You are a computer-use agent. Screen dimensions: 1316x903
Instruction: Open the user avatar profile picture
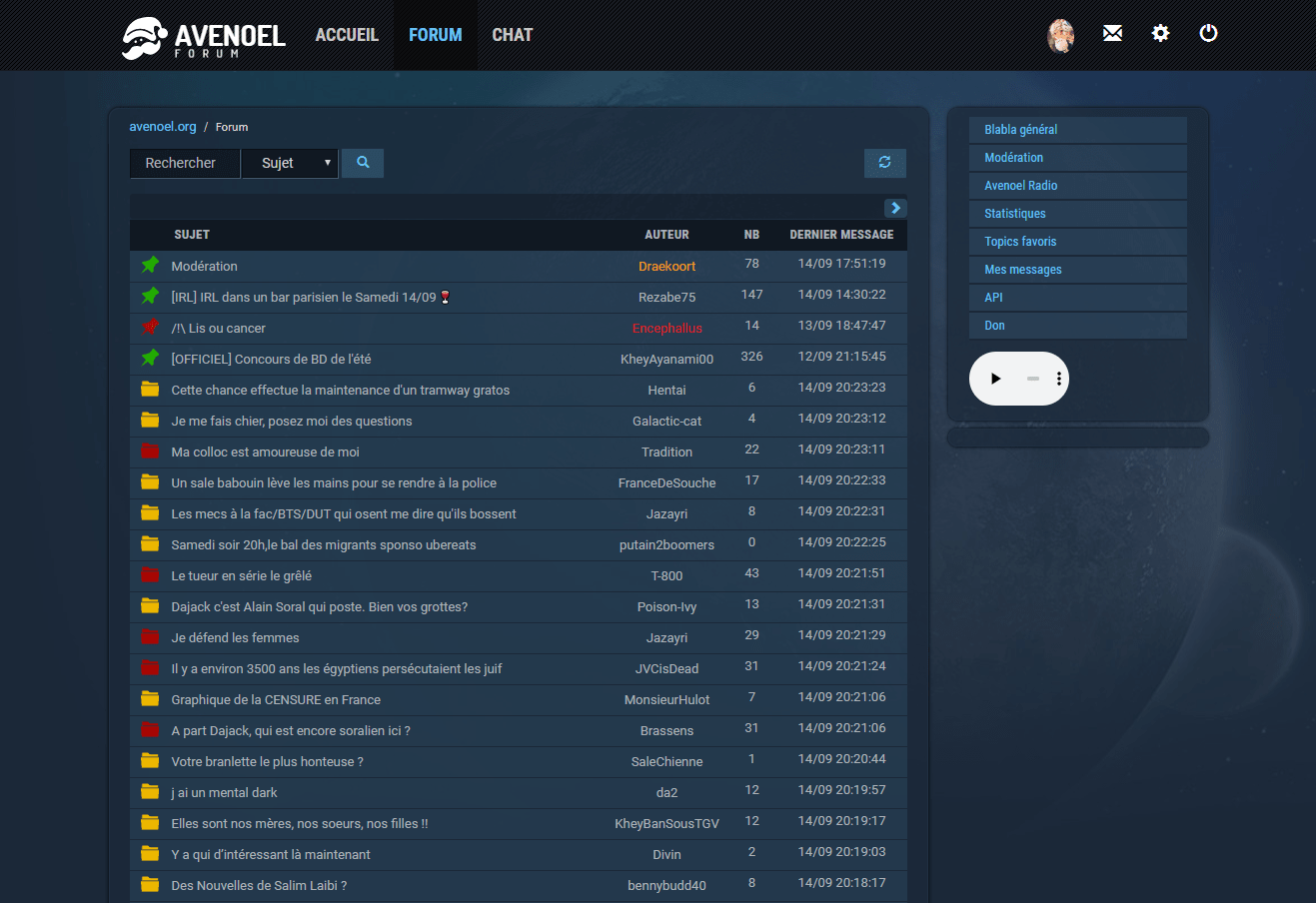point(1061,36)
